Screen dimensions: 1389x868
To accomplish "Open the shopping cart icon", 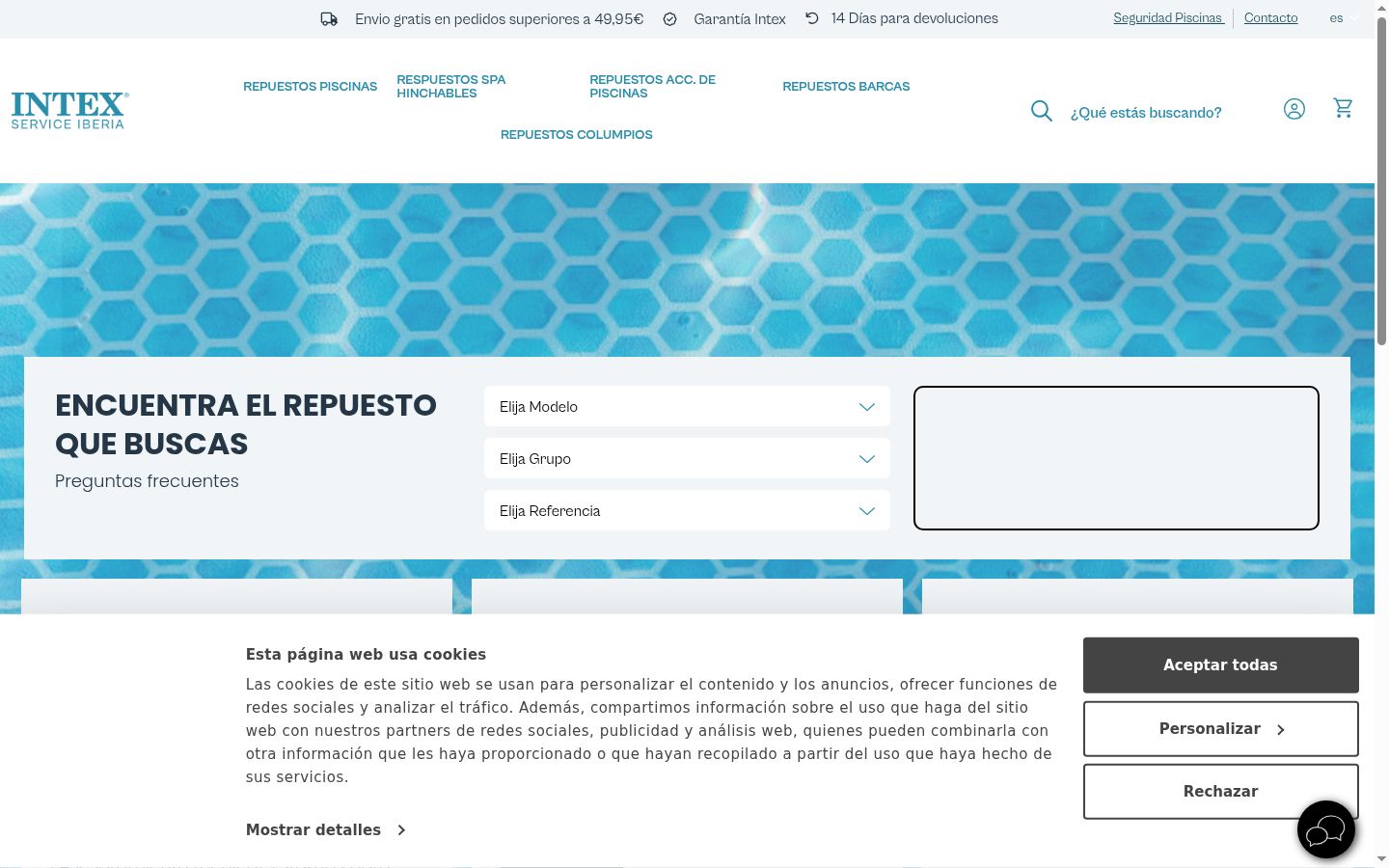I will 1344,108.
